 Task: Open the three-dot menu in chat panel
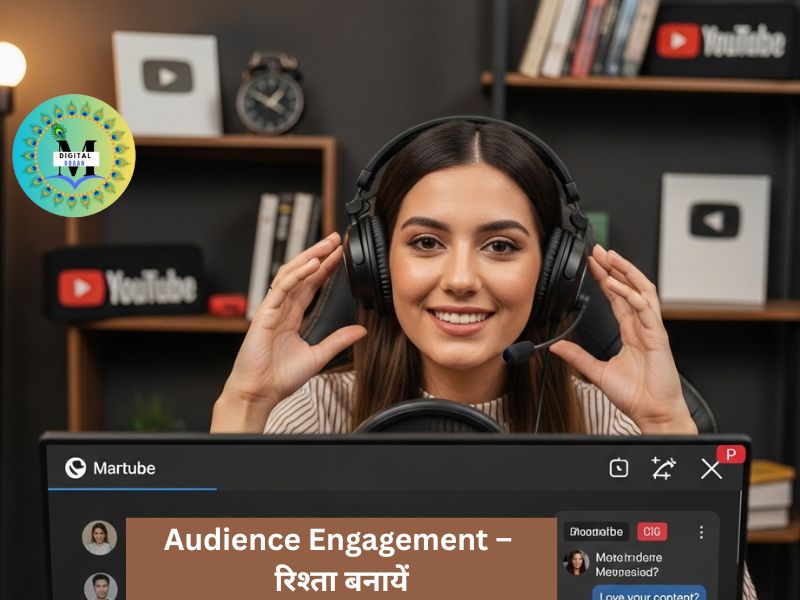tap(701, 532)
